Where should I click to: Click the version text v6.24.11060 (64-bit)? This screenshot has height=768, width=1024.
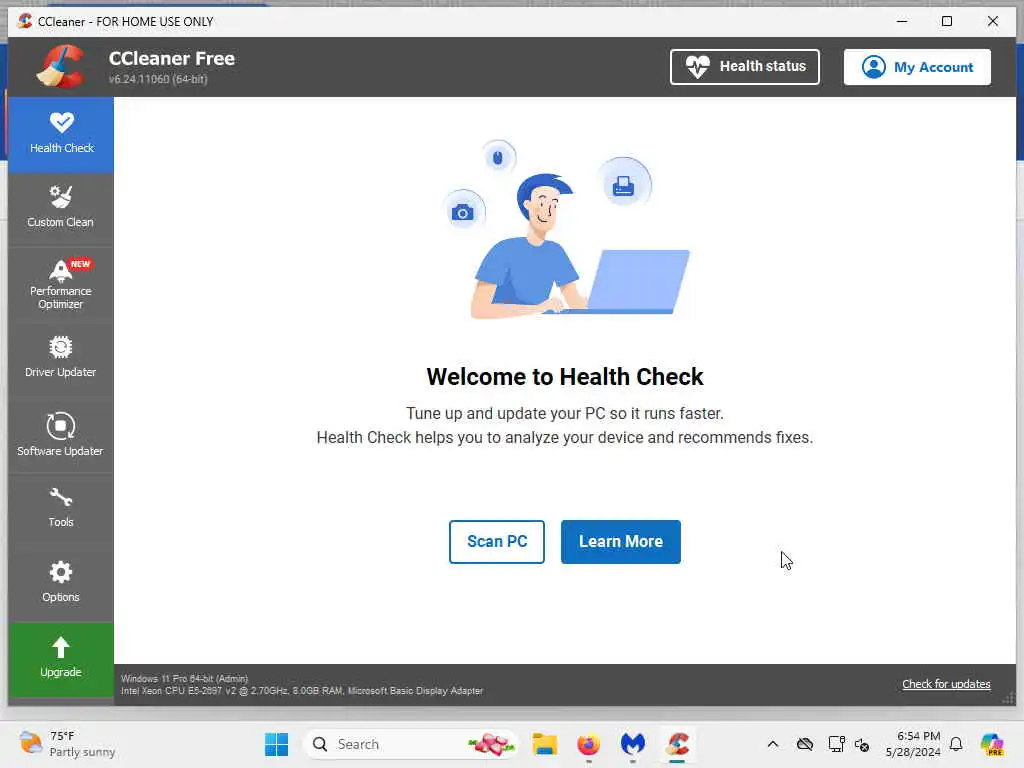click(x=158, y=79)
